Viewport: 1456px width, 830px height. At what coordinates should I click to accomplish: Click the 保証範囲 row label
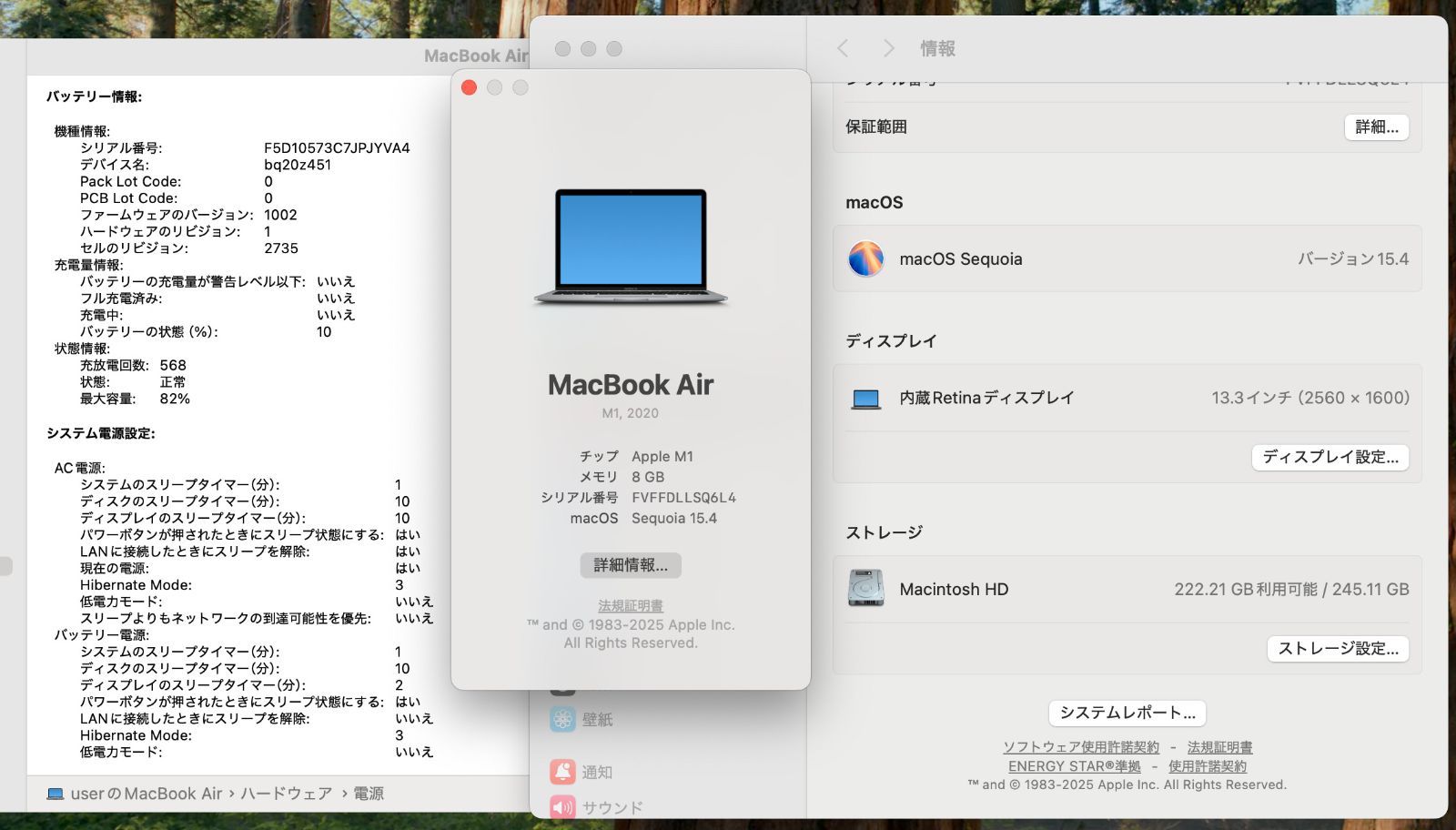(876, 127)
